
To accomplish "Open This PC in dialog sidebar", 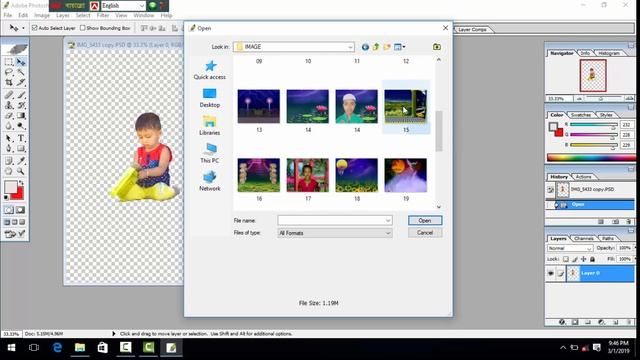I will tap(210, 153).
